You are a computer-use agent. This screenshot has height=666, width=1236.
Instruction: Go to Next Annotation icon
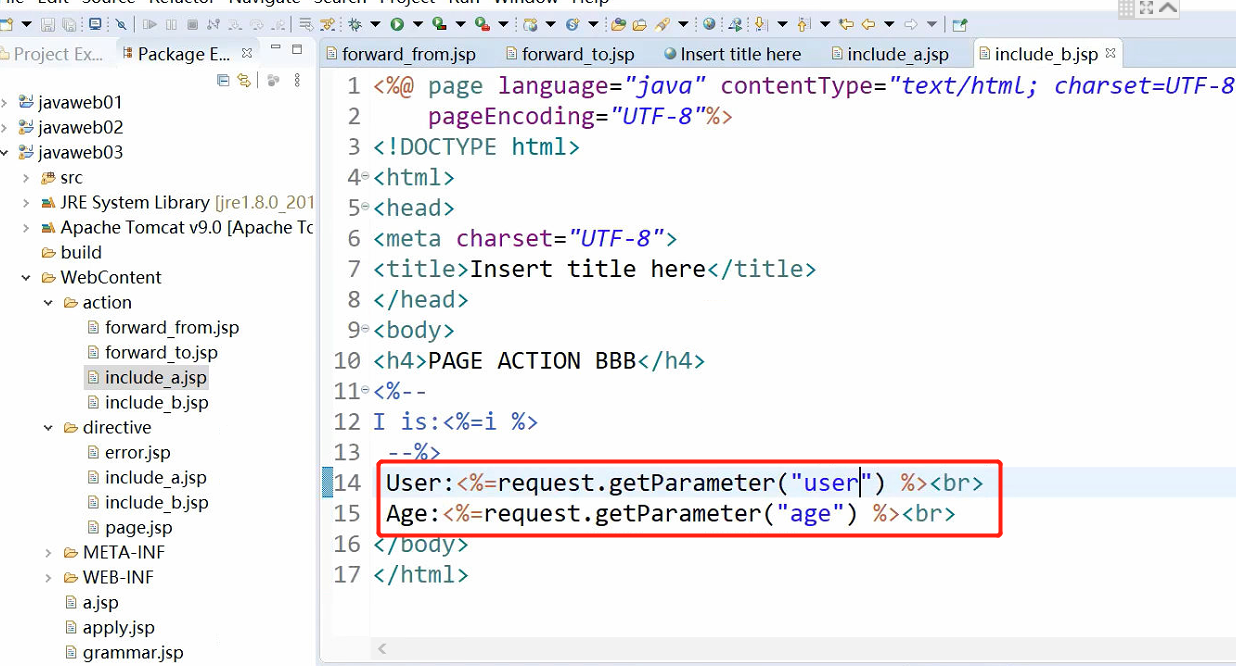(x=760, y=24)
